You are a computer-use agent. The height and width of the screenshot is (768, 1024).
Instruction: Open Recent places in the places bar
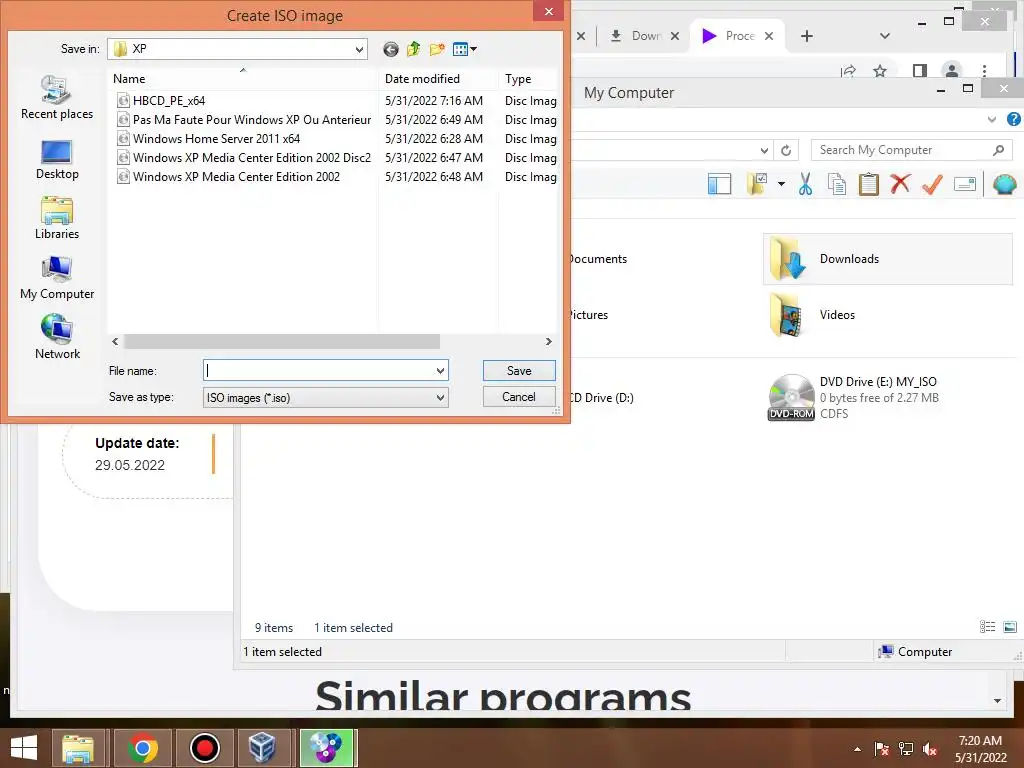[x=57, y=98]
